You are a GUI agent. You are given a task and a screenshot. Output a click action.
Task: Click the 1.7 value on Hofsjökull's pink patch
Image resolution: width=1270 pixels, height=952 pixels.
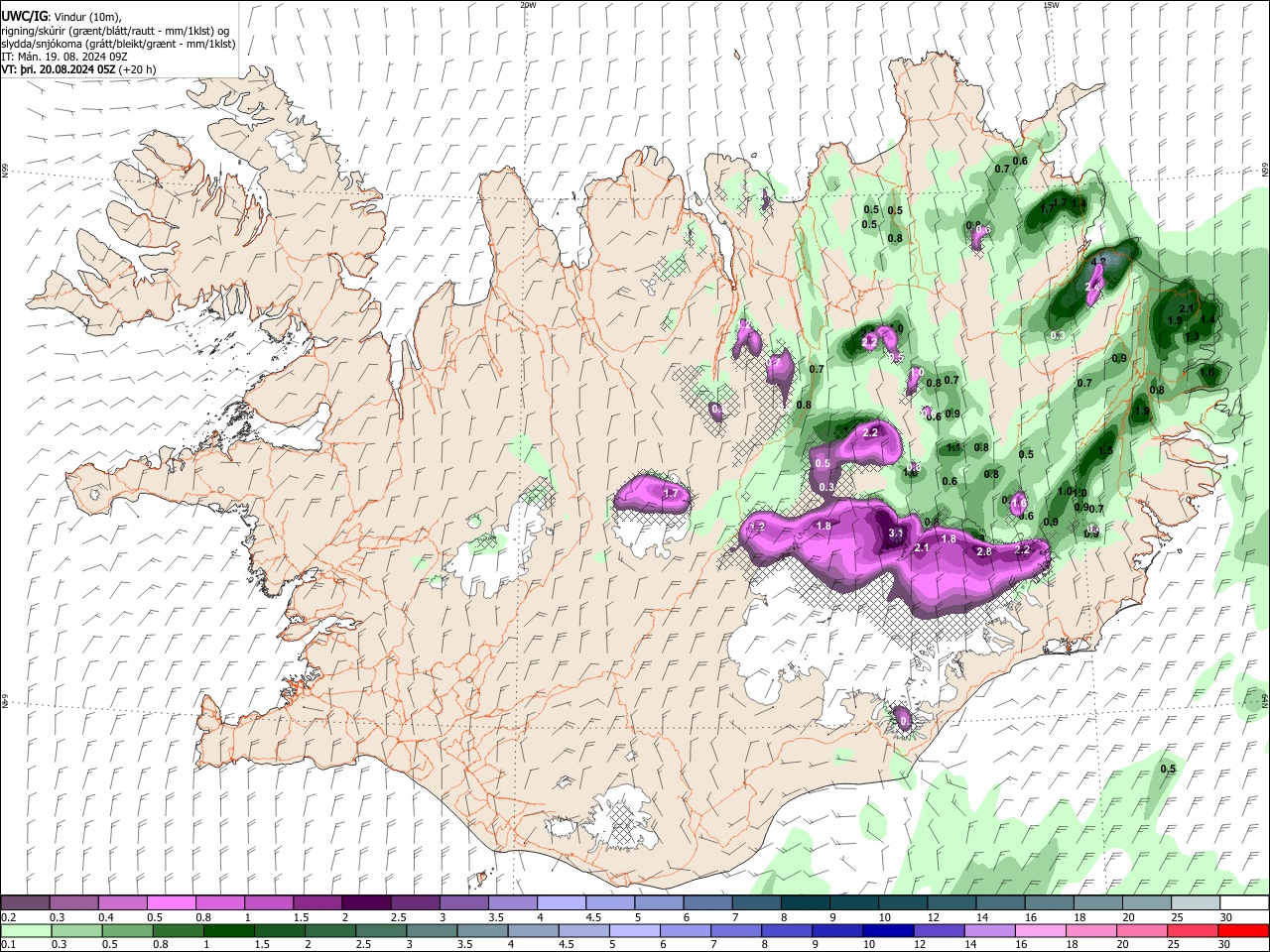point(671,493)
